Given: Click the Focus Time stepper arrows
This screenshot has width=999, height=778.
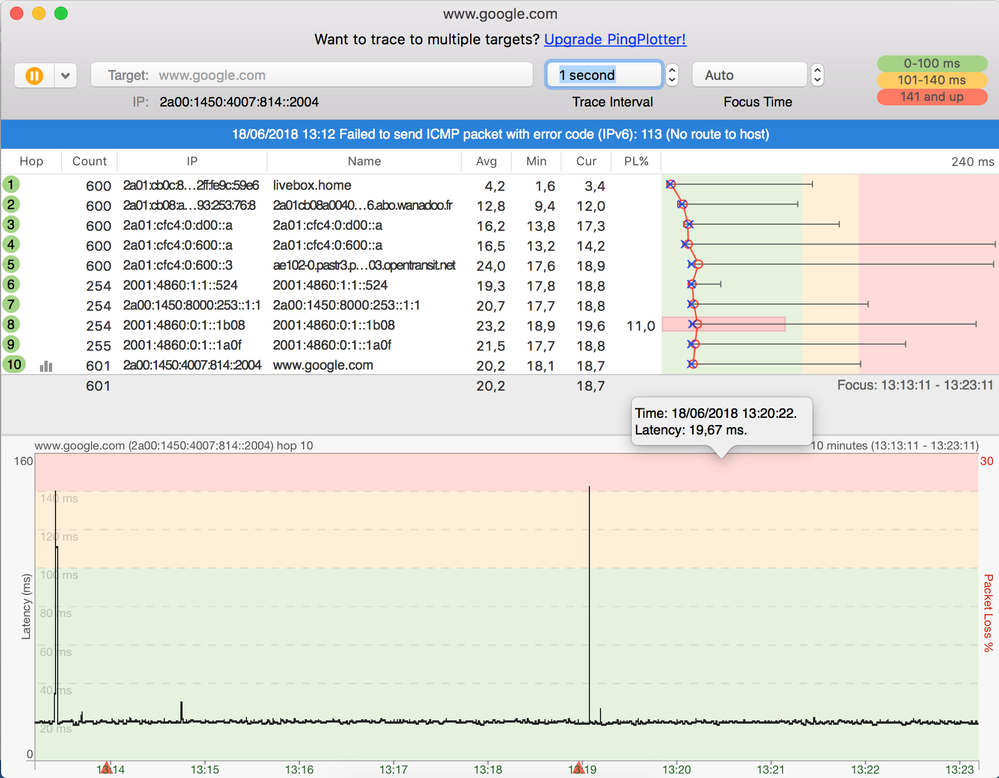Looking at the screenshot, I should coord(817,75).
